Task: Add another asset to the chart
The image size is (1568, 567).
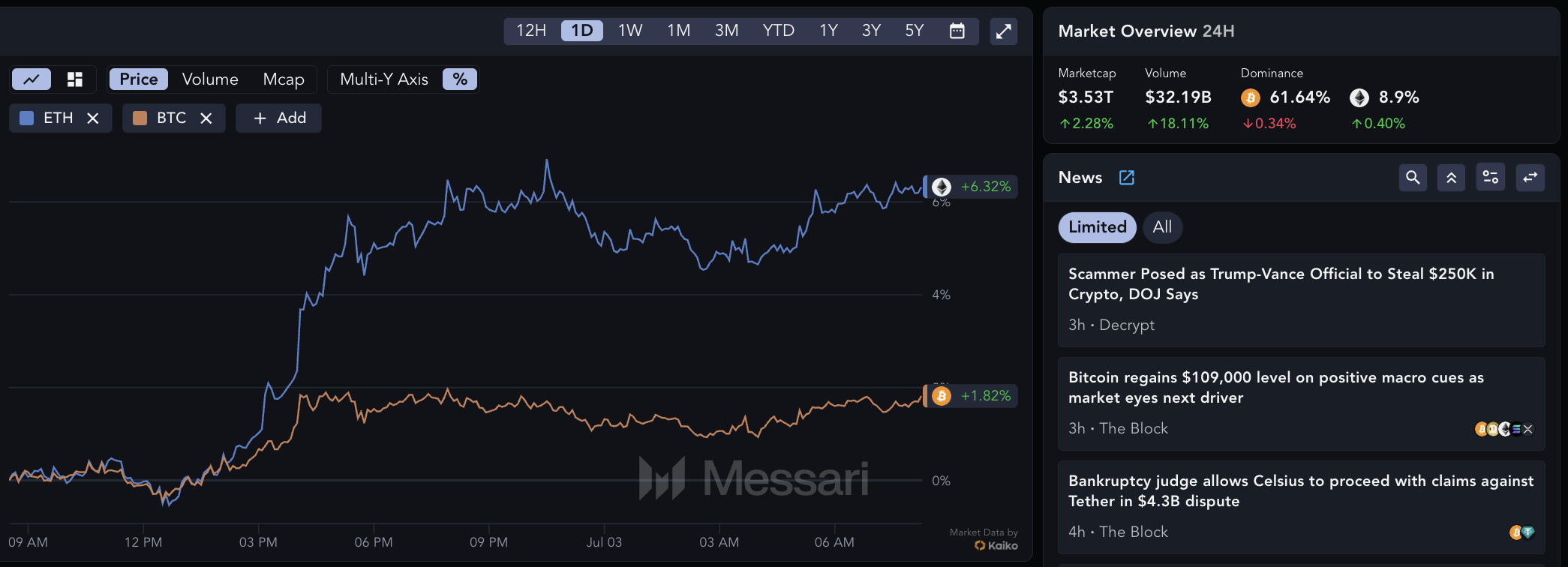Action: tap(279, 118)
